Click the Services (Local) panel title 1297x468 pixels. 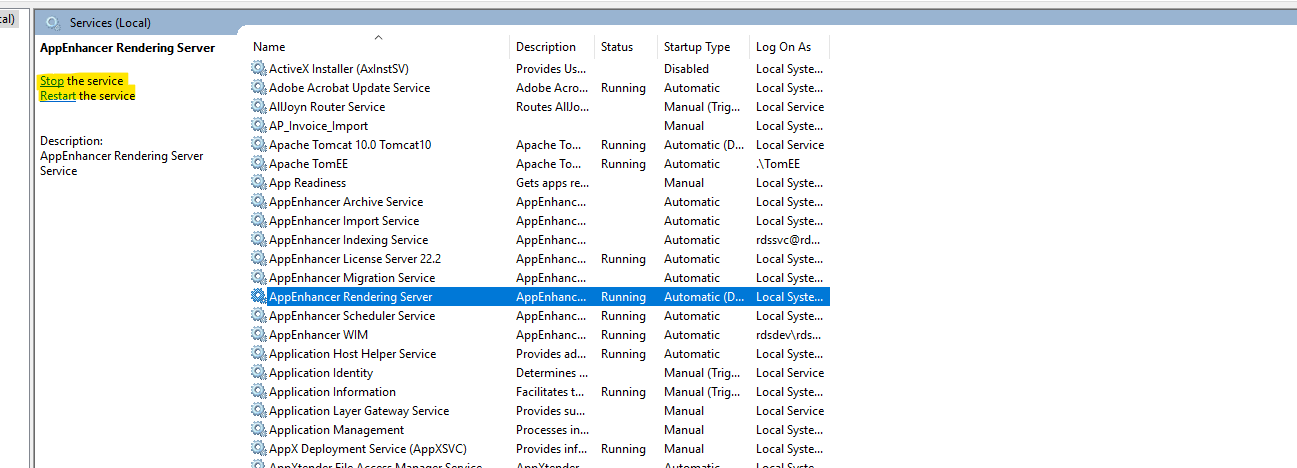(111, 22)
